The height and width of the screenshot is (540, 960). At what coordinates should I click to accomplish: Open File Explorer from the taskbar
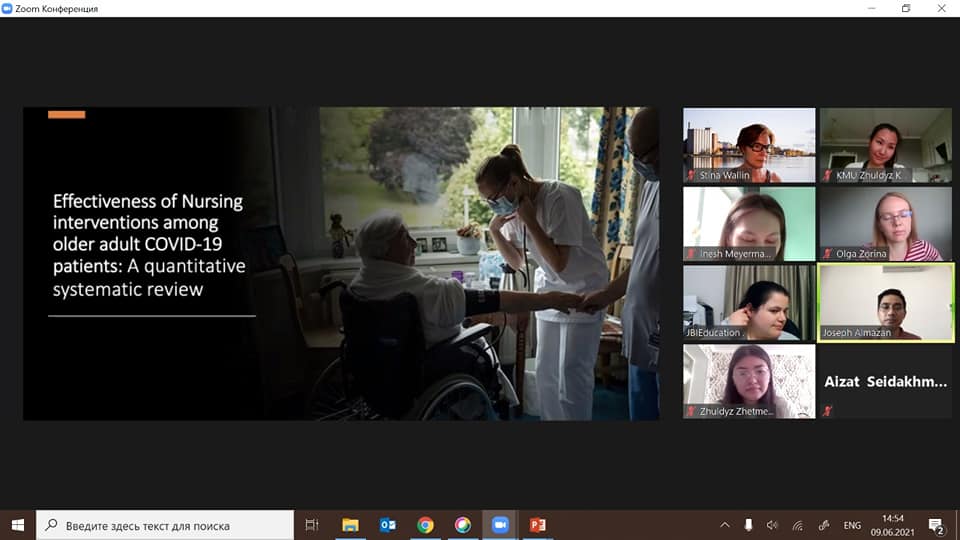click(350, 525)
